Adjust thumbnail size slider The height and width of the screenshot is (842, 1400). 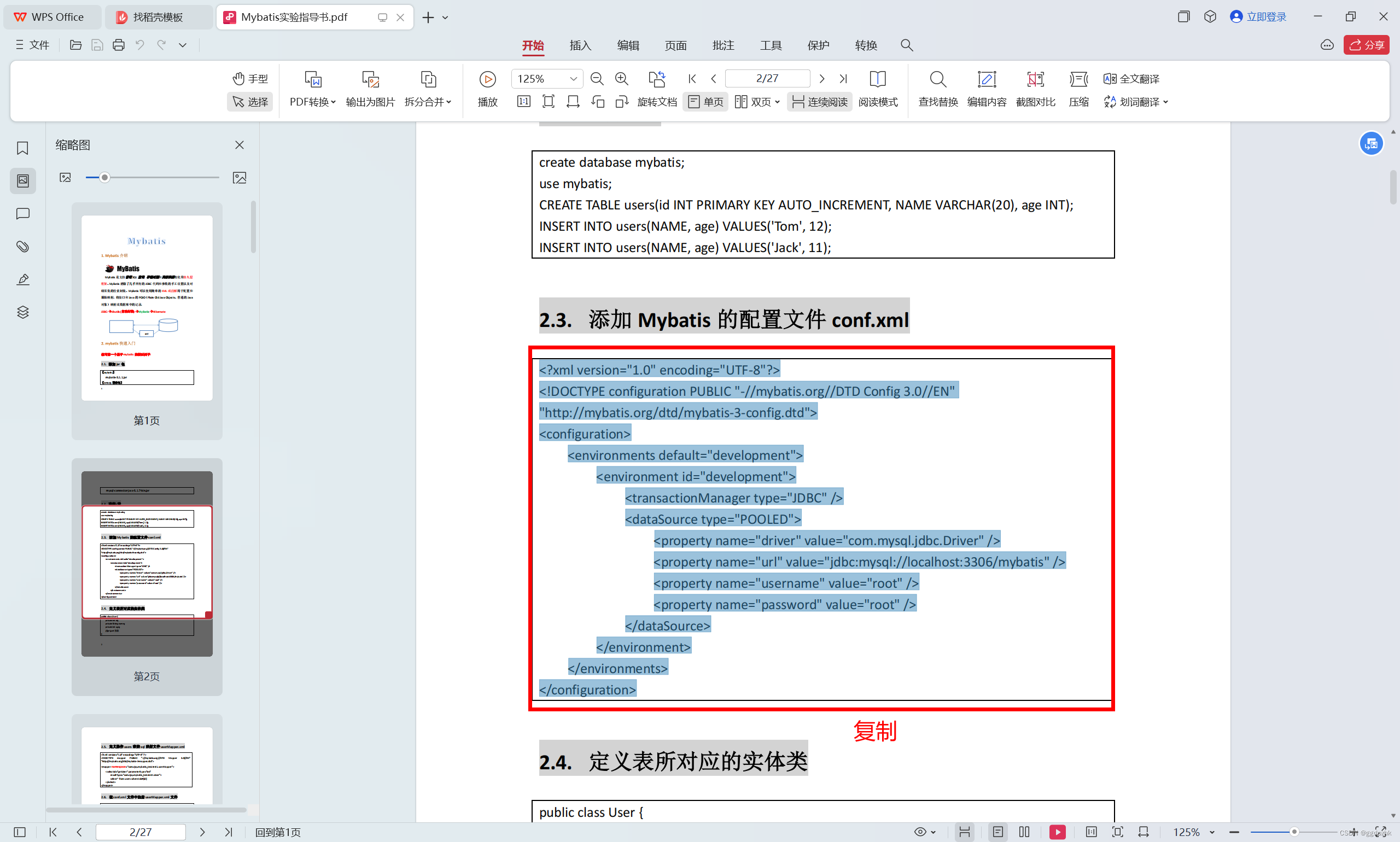(151, 178)
